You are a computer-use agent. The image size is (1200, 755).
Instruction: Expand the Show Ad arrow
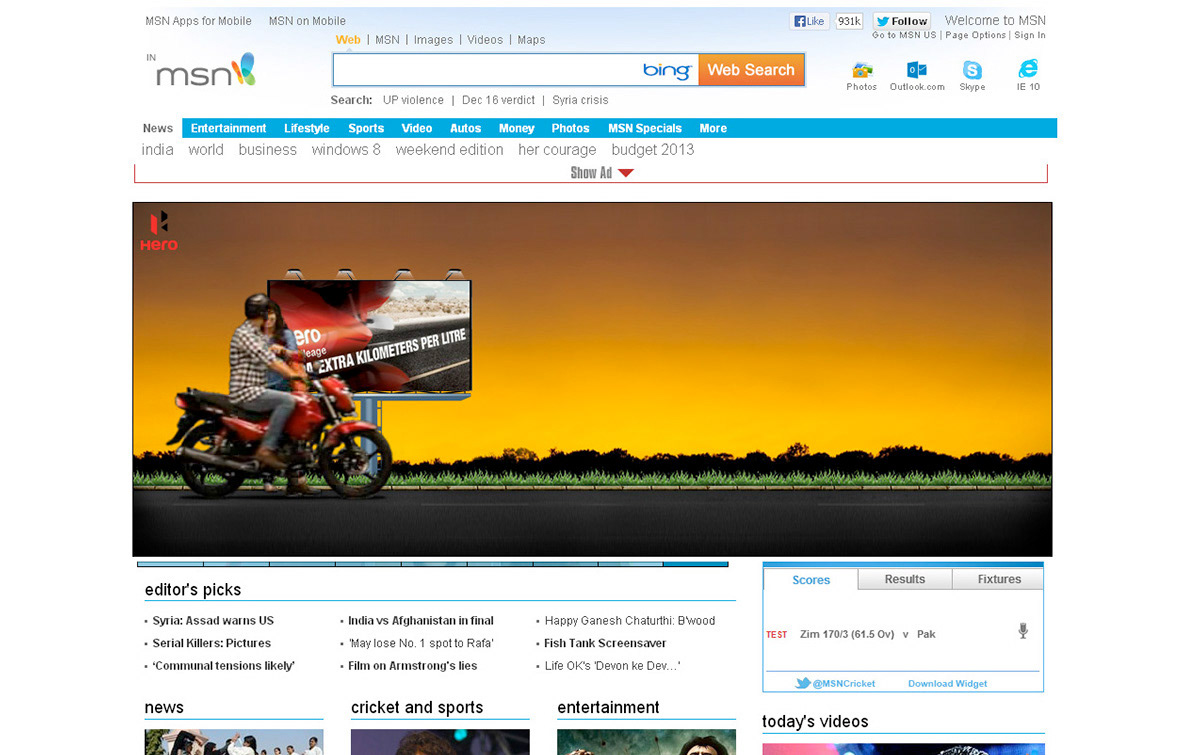point(626,173)
